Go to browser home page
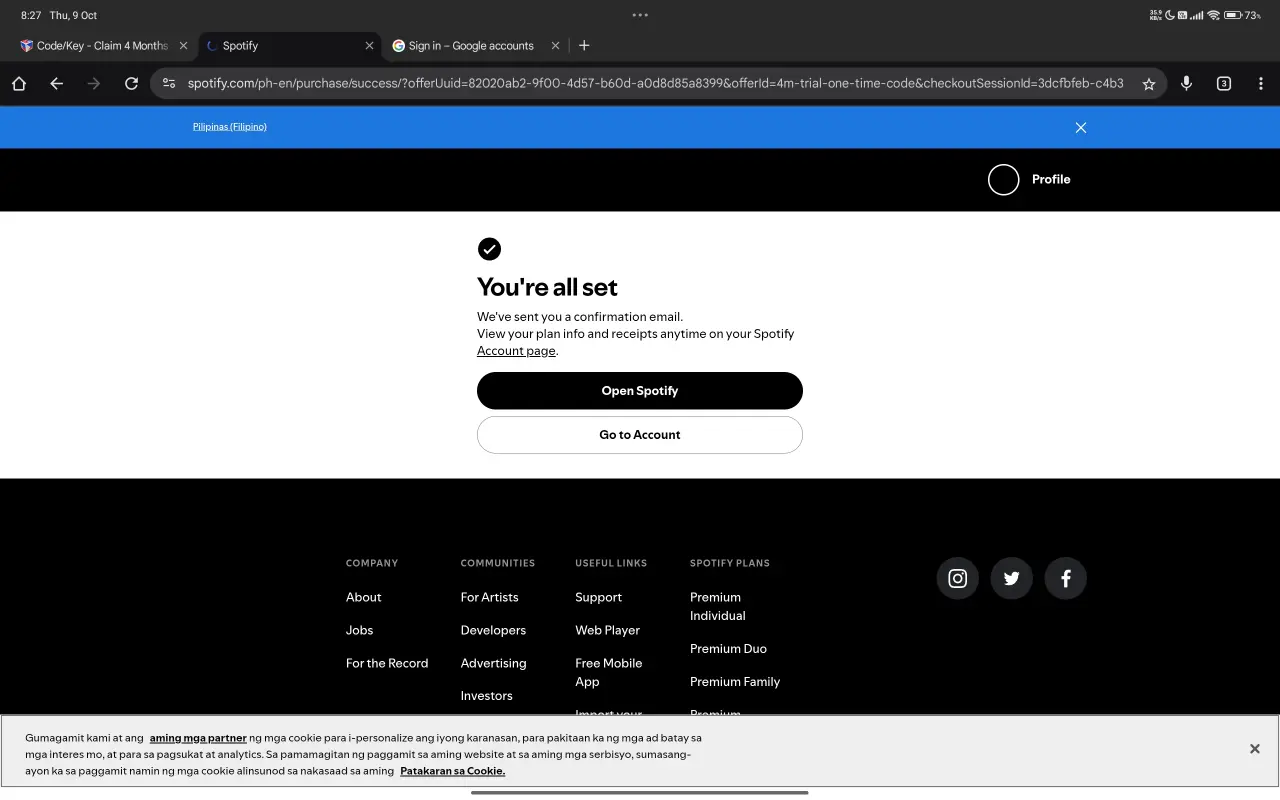 pos(19,84)
